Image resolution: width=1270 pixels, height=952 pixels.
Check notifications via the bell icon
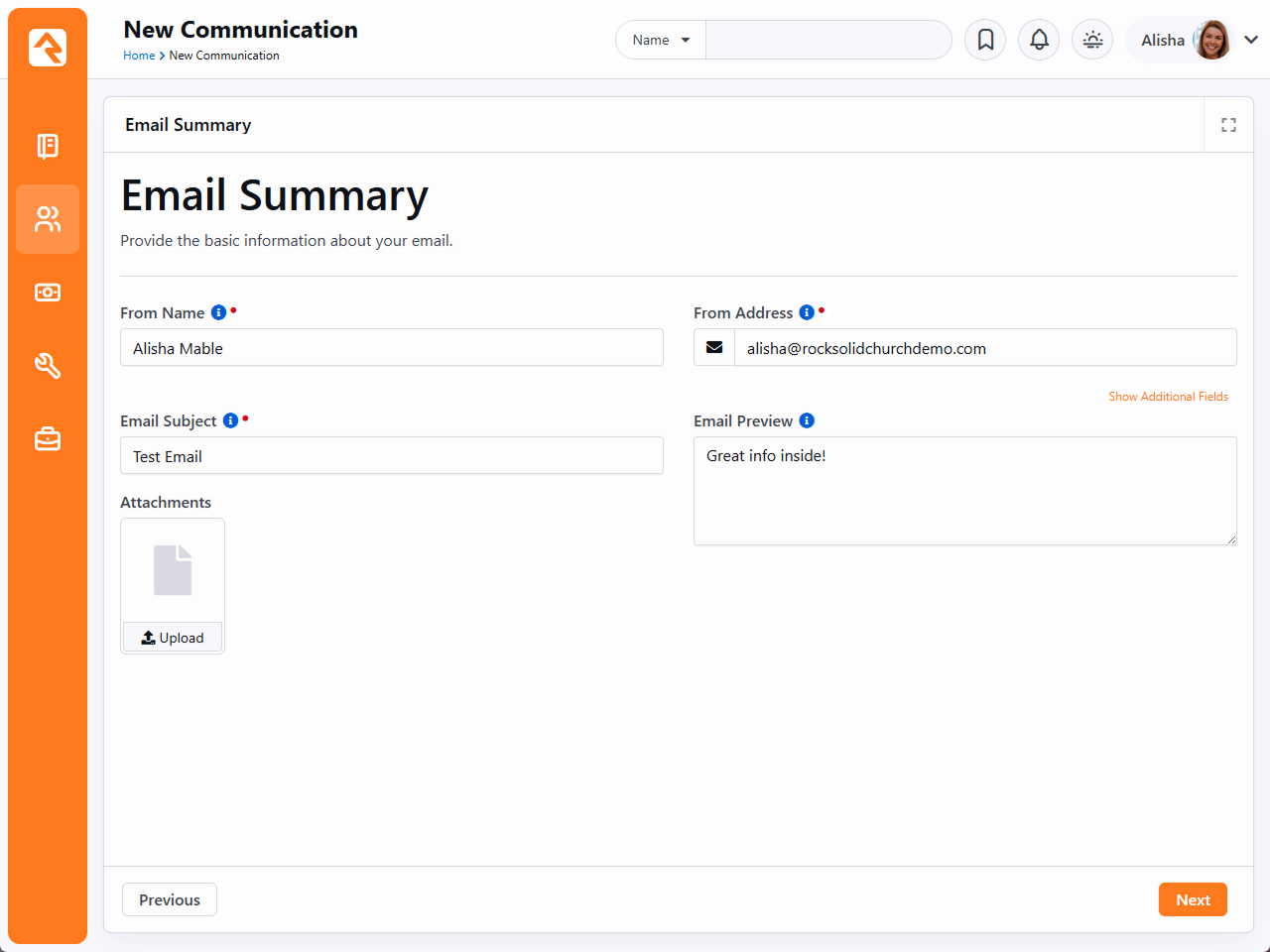[1038, 40]
